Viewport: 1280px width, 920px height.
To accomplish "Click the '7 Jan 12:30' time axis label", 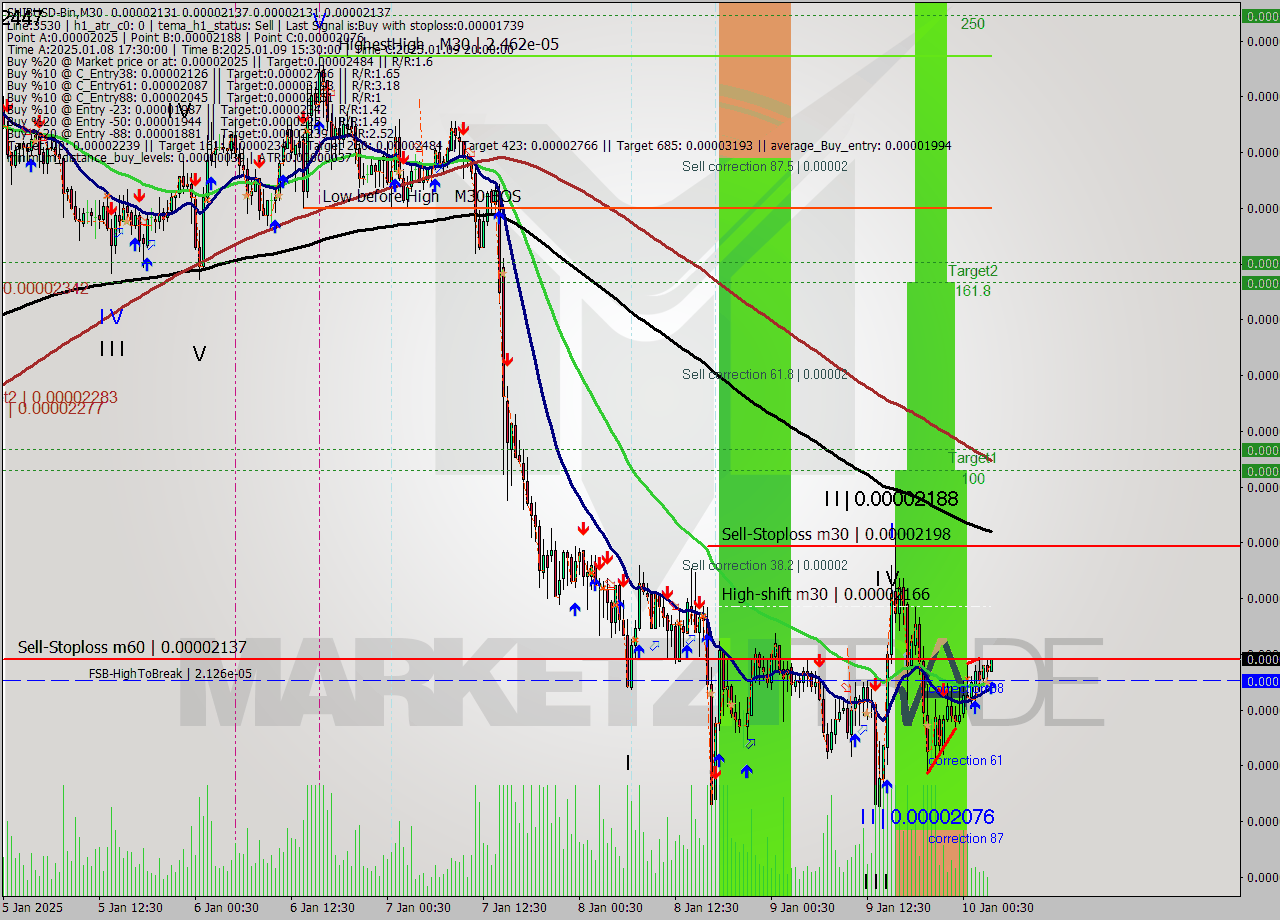I will click(x=514, y=908).
